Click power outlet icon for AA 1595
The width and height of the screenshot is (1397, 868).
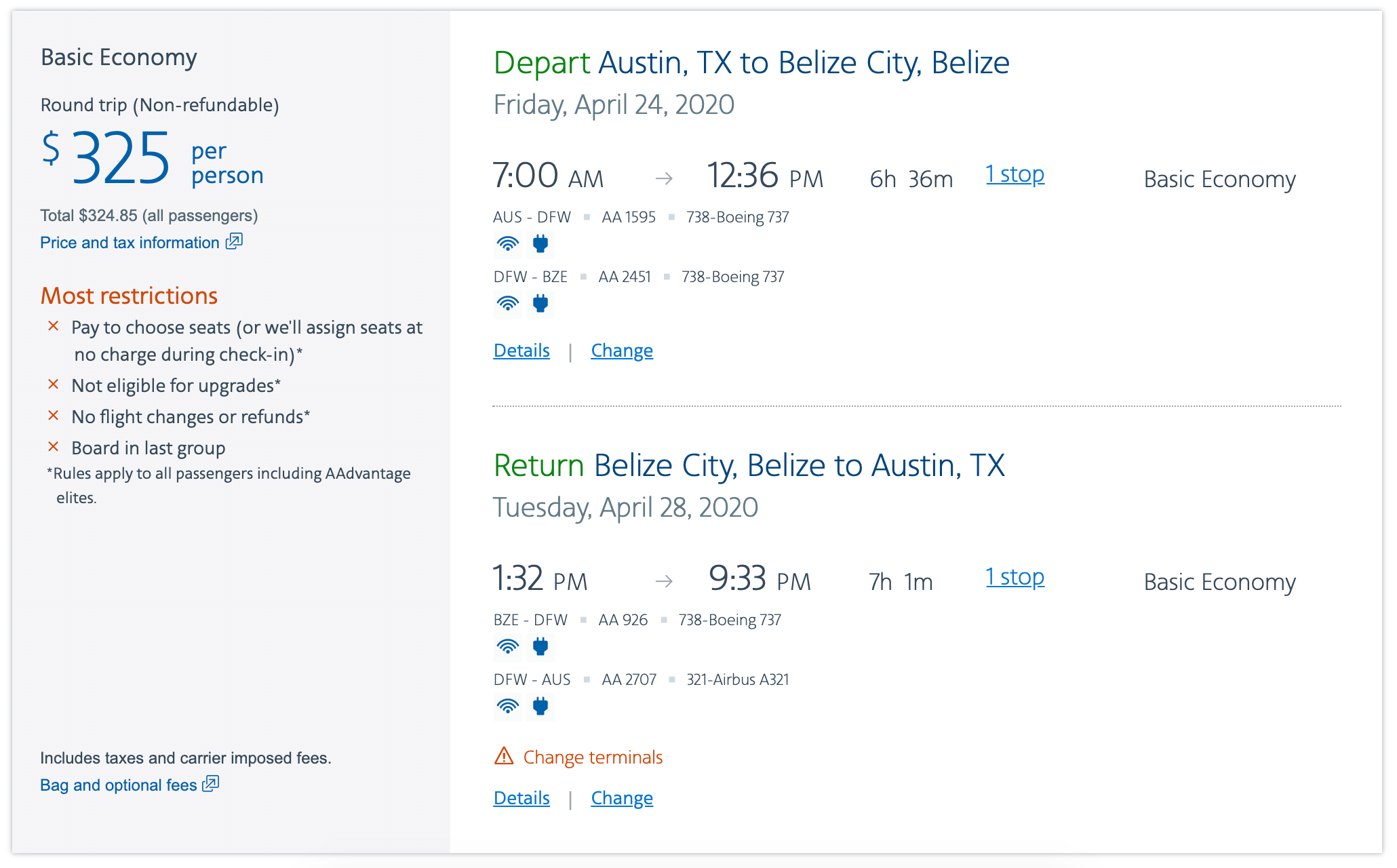(x=540, y=244)
